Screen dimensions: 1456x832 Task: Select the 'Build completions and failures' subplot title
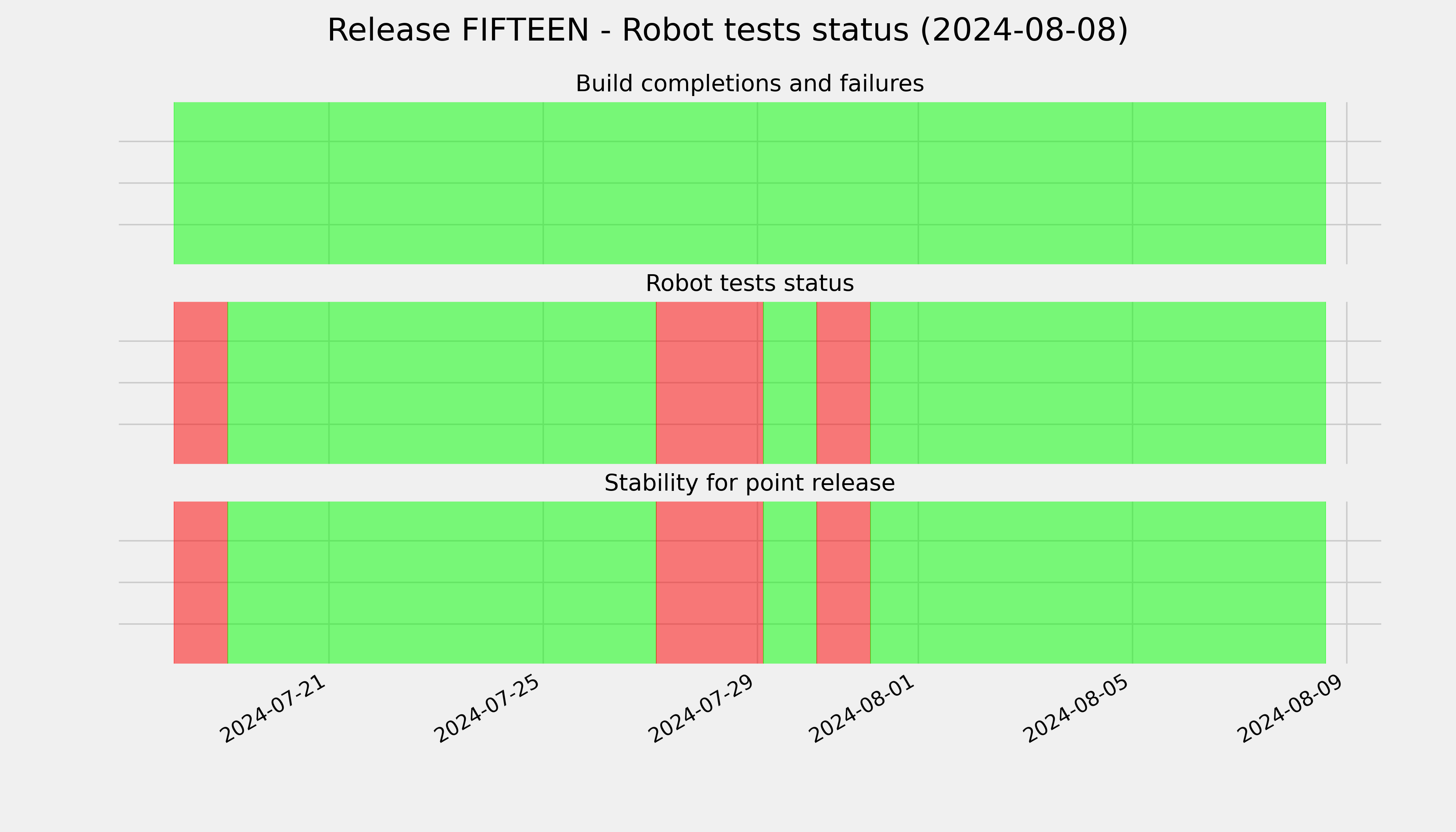tap(750, 84)
